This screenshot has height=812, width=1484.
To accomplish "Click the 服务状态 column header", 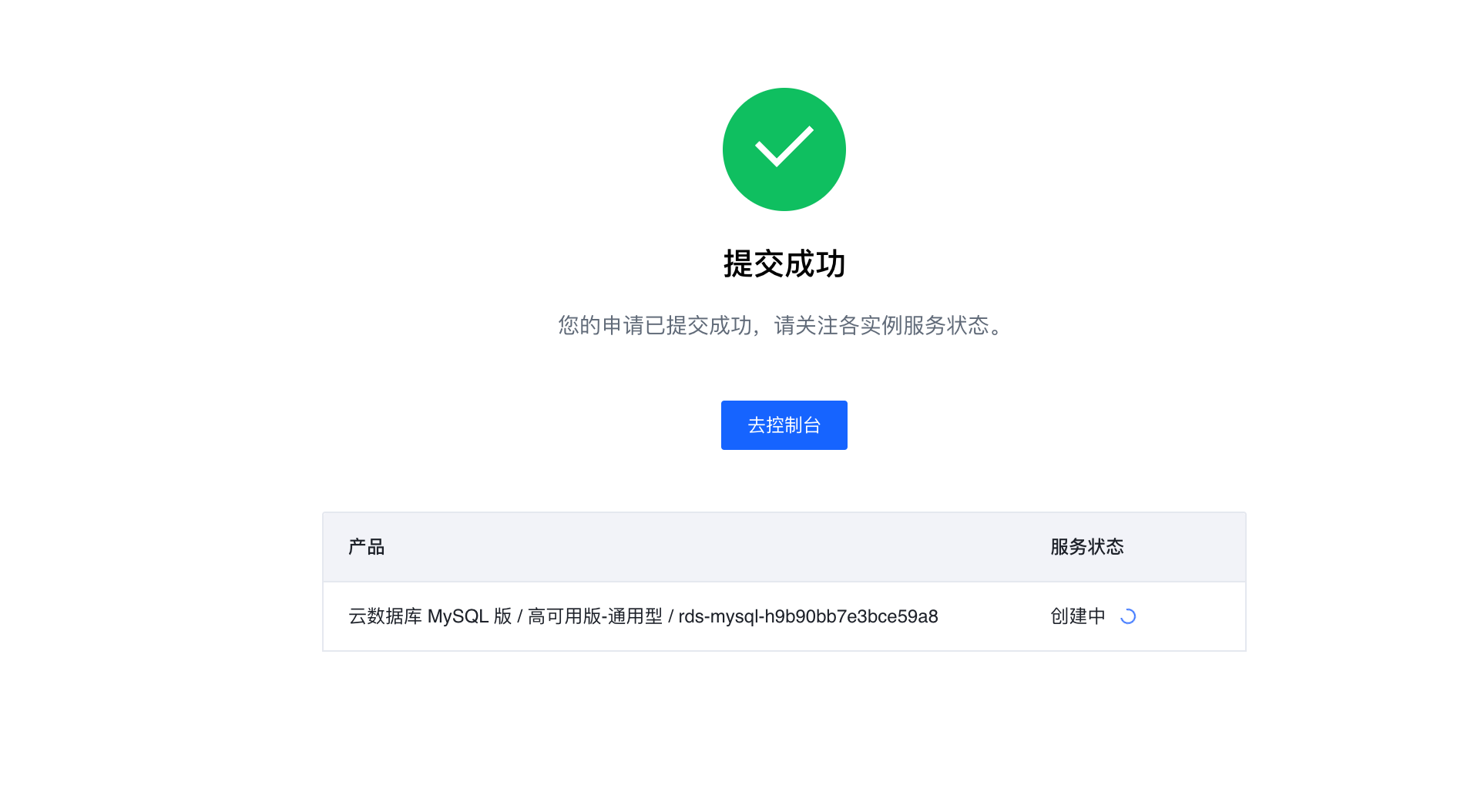I will pos(1087,547).
